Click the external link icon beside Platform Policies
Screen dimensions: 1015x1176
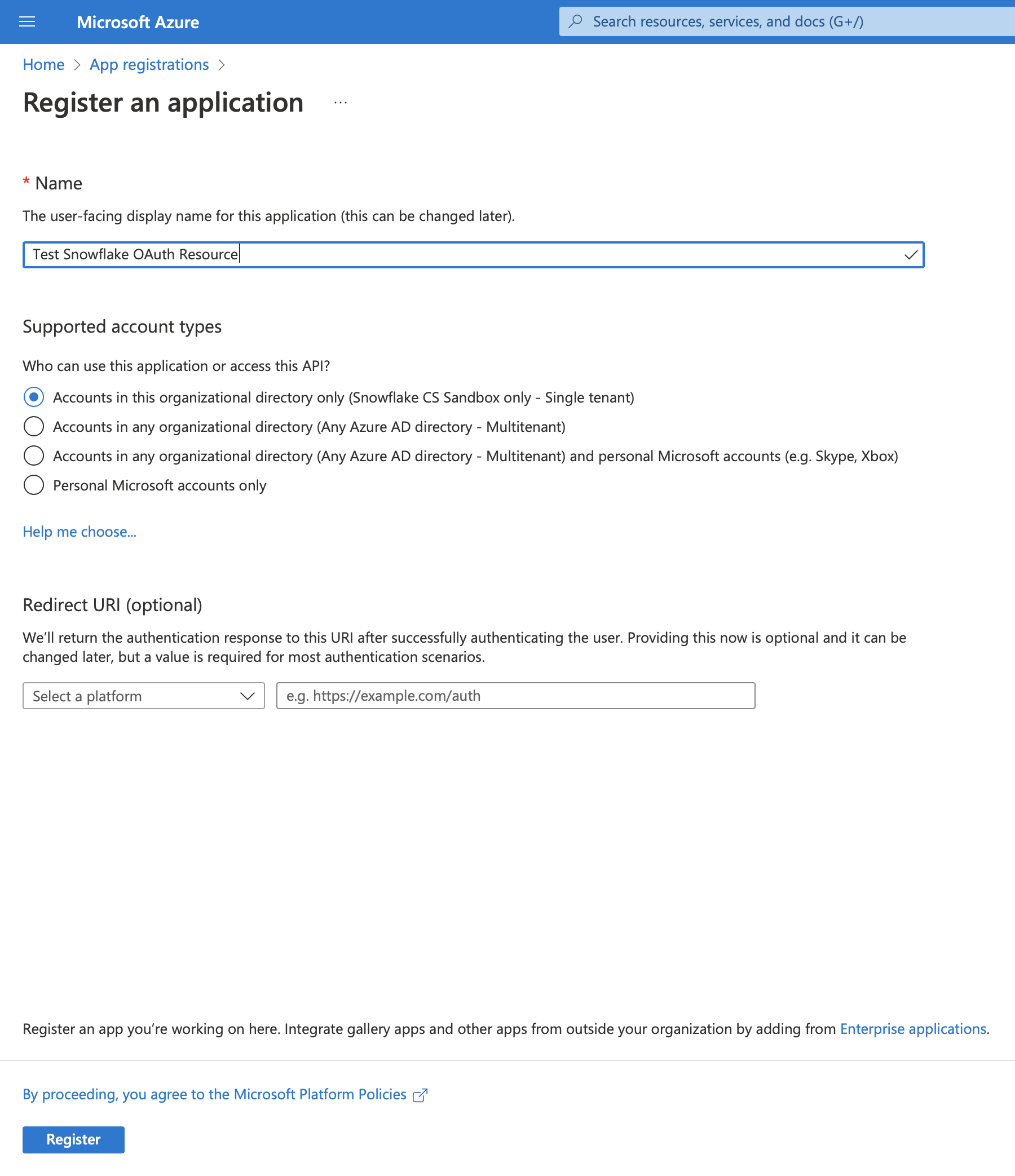pos(420,1095)
